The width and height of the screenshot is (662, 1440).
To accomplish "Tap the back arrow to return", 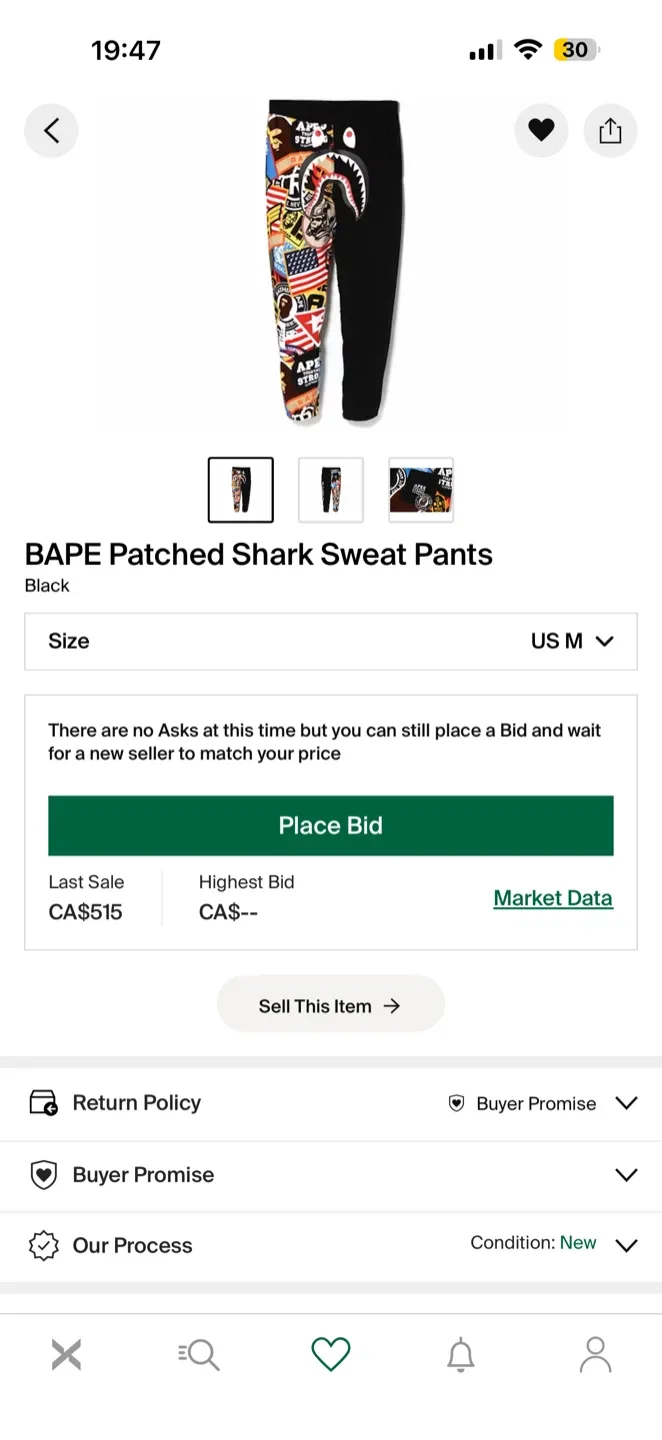I will [51, 130].
